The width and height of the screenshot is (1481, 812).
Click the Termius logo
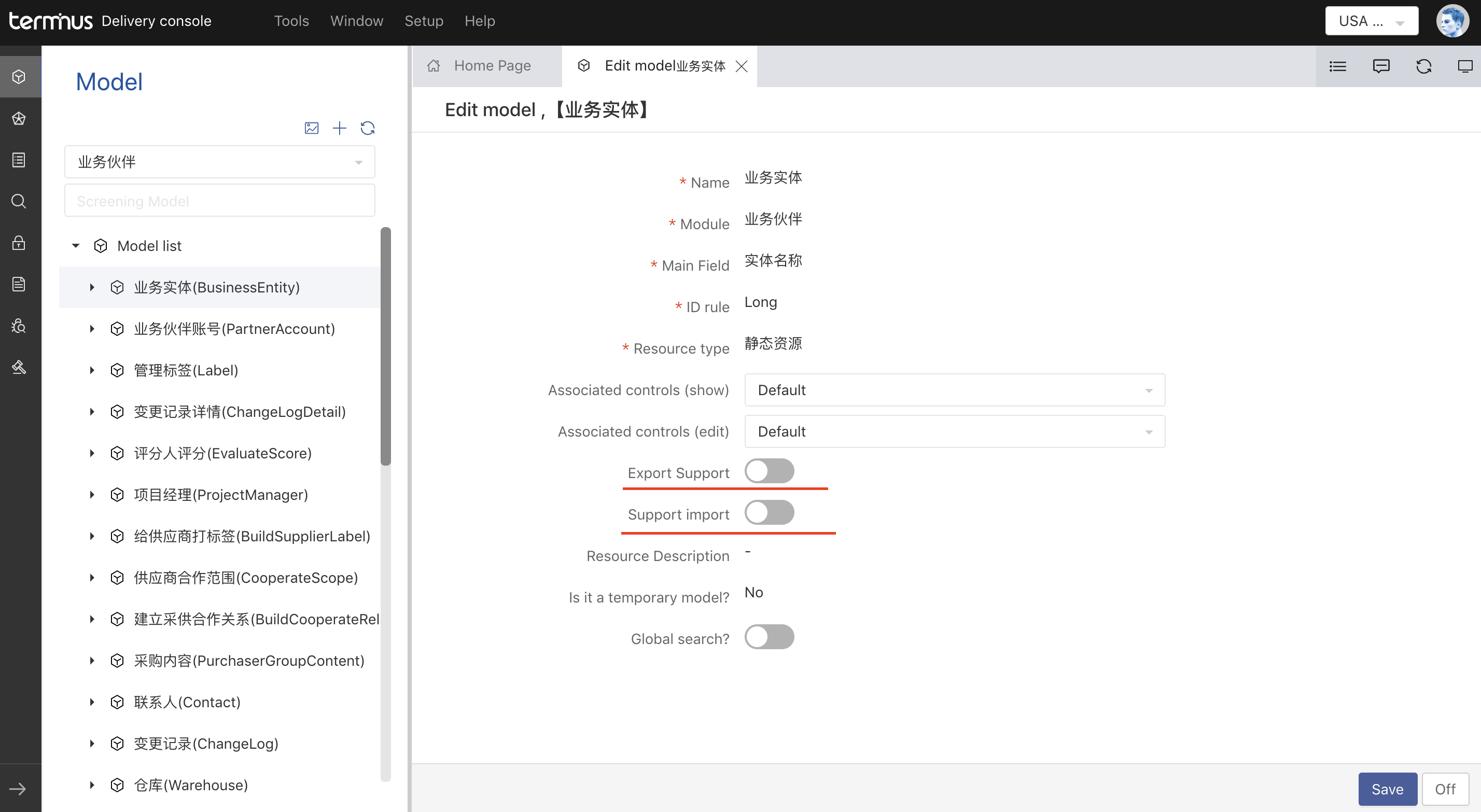click(x=51, y=21)
